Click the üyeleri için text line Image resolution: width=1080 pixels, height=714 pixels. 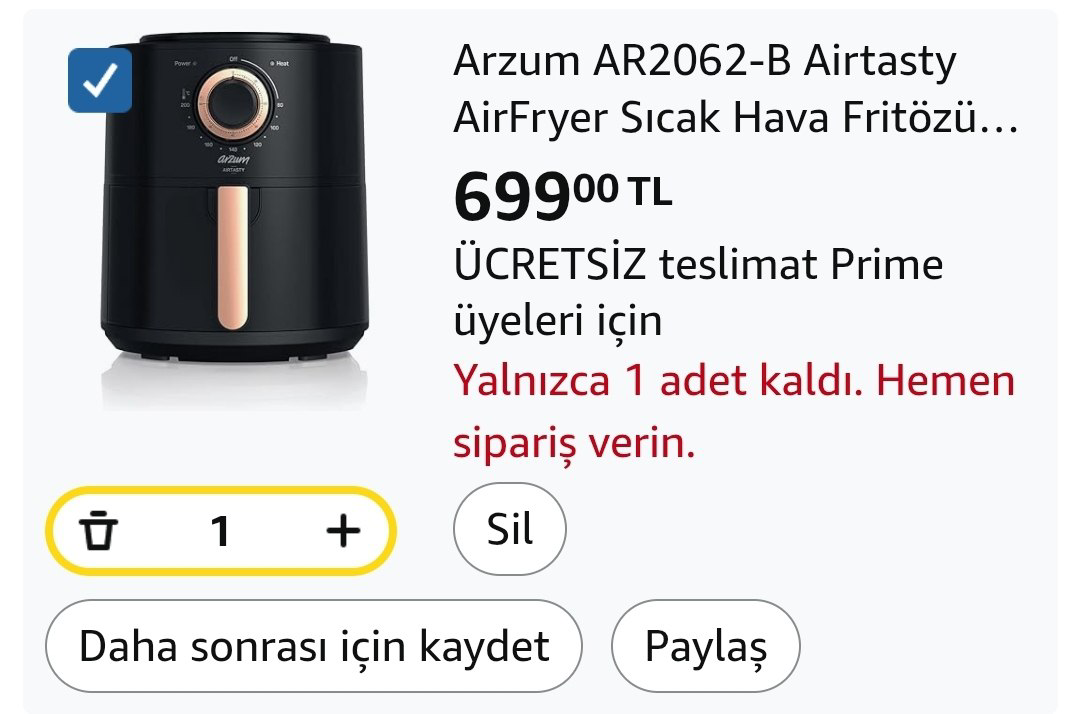[x=557, y=321]
